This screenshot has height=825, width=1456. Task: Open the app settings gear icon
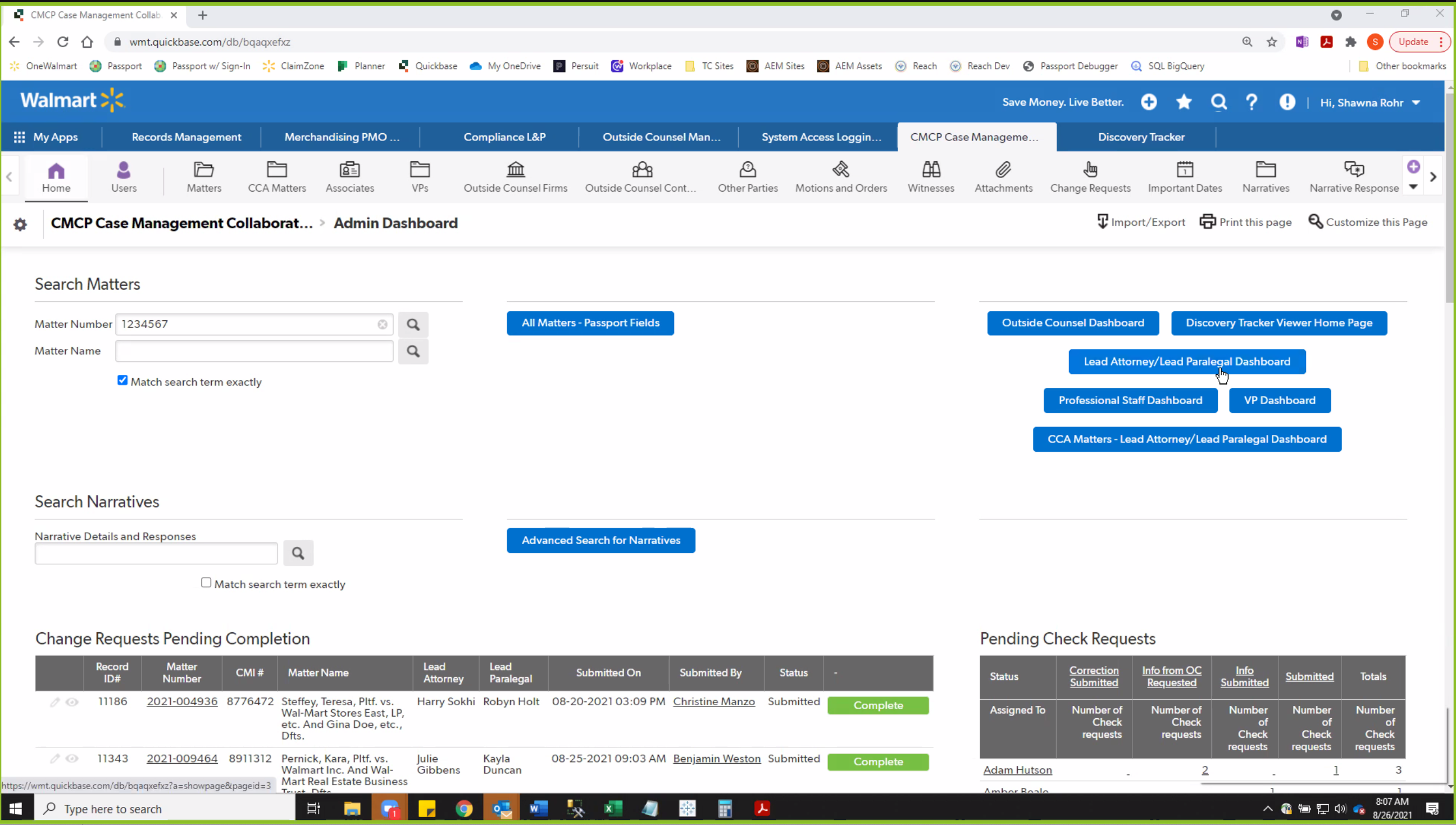20,224
